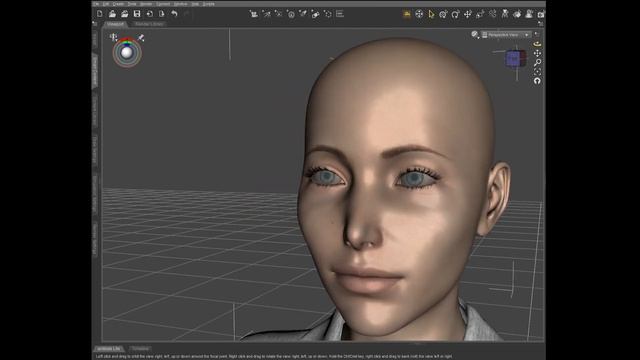Click the rainbow light sphere control
Screen dimensions: 640x360
127,53
